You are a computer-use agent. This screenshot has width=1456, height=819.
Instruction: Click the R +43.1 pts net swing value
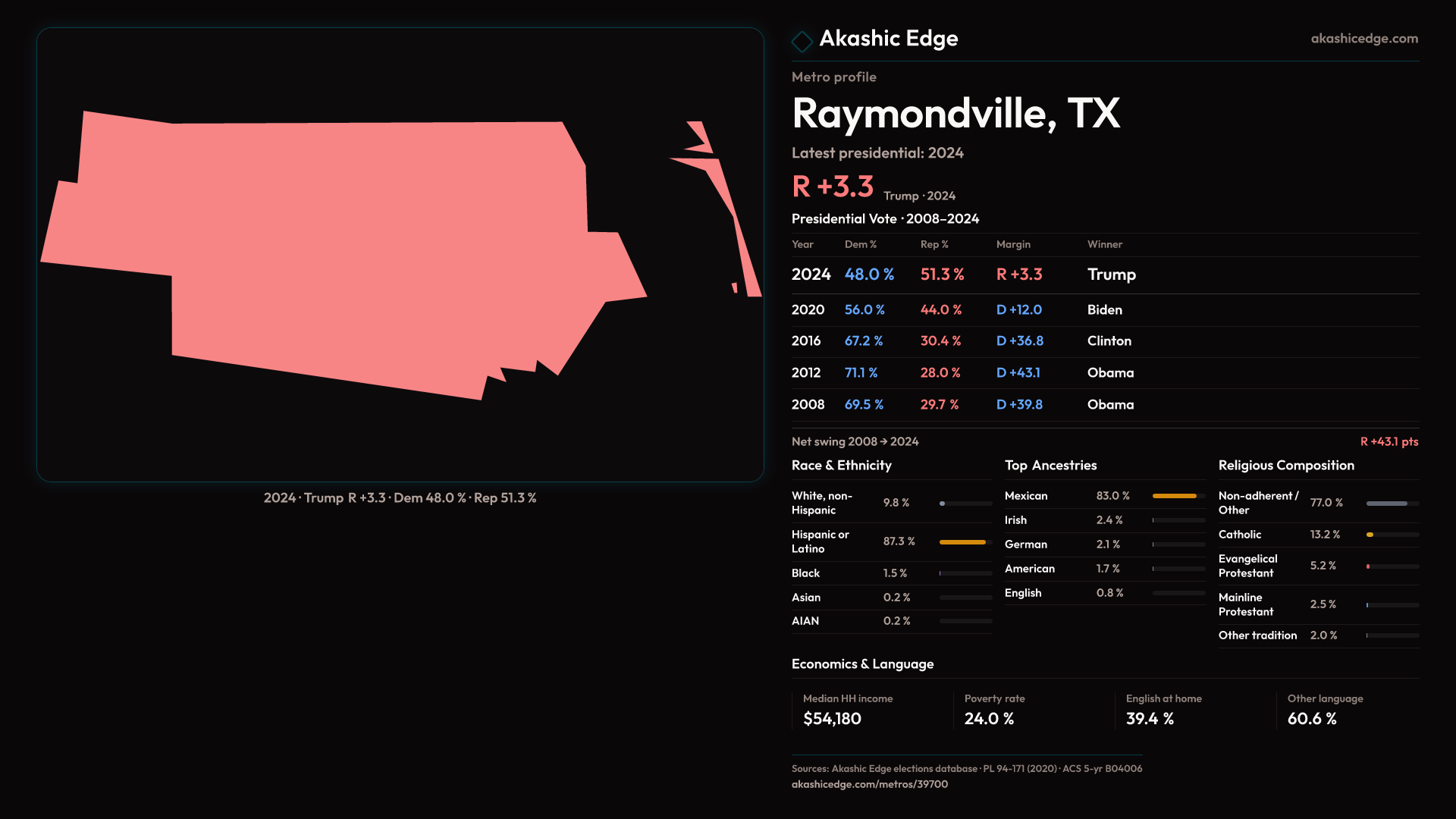coord(1389,441)
